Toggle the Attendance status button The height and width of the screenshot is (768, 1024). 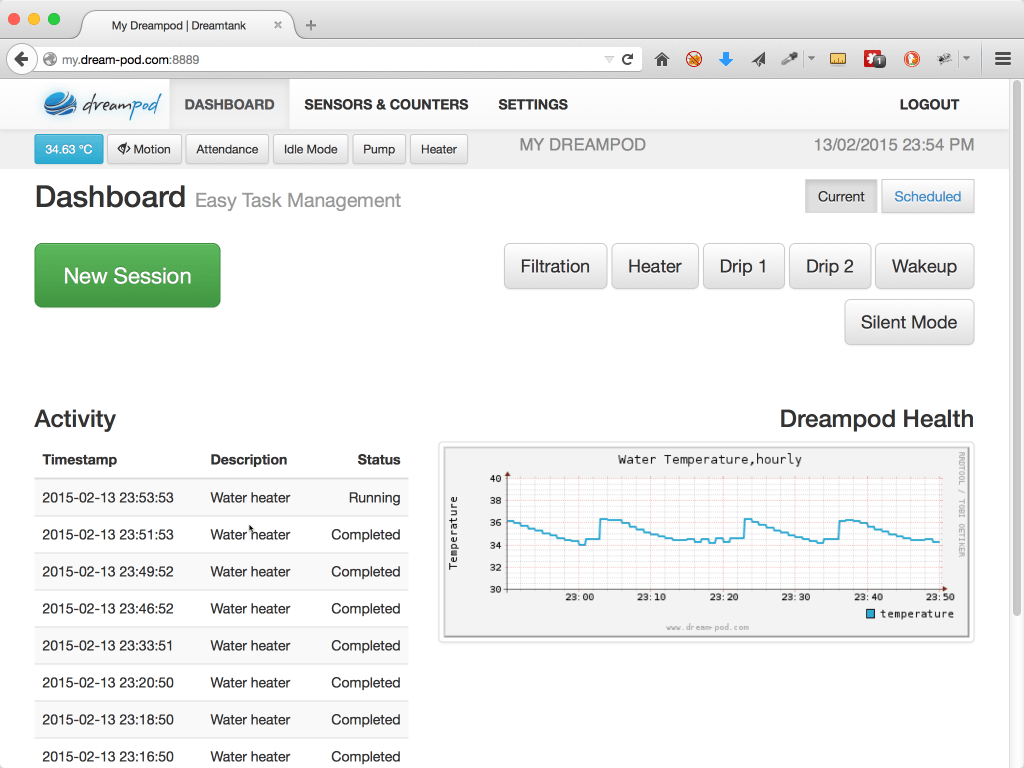(227, 149)
